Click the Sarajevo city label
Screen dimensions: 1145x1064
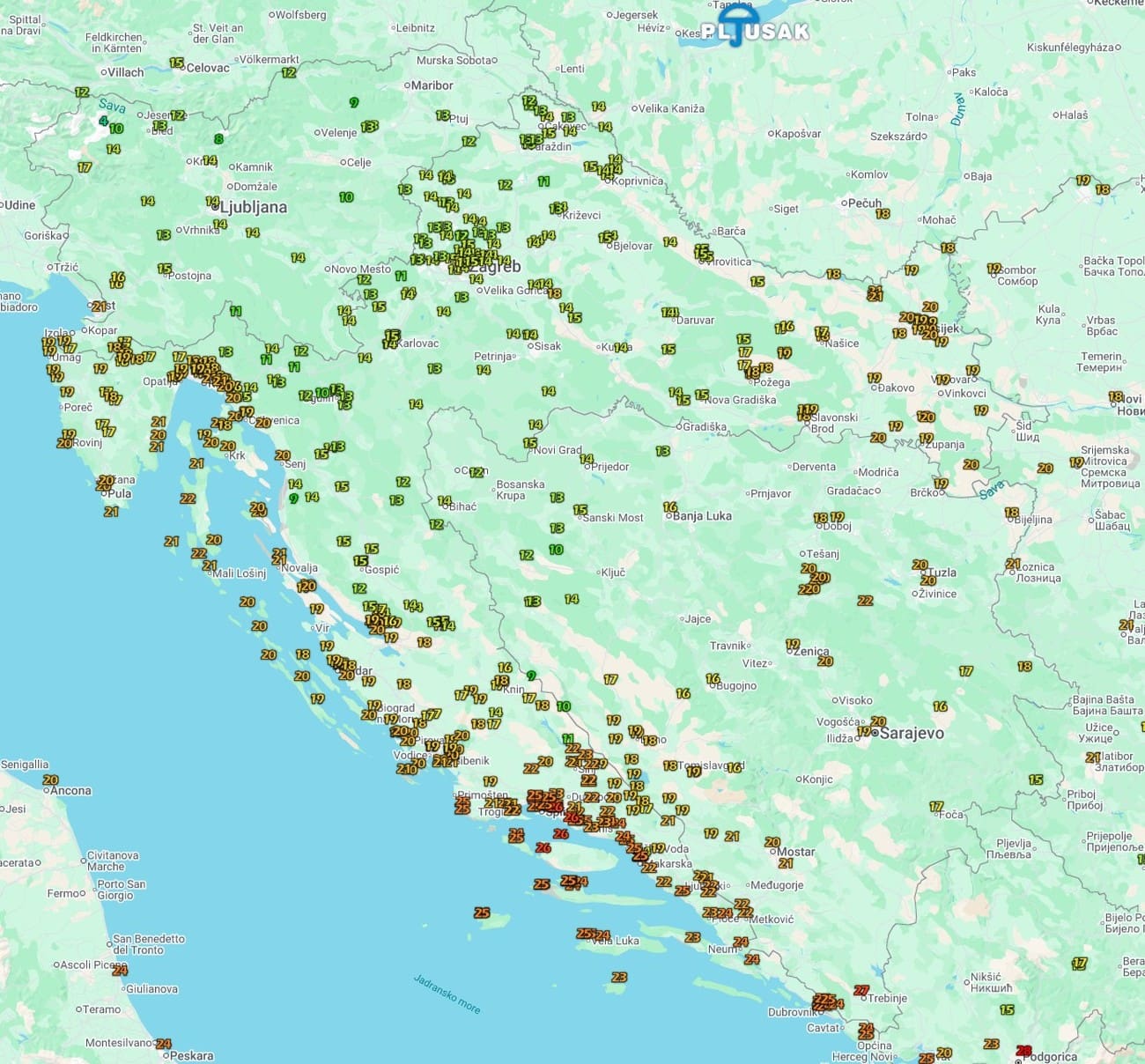coord(911,733)
